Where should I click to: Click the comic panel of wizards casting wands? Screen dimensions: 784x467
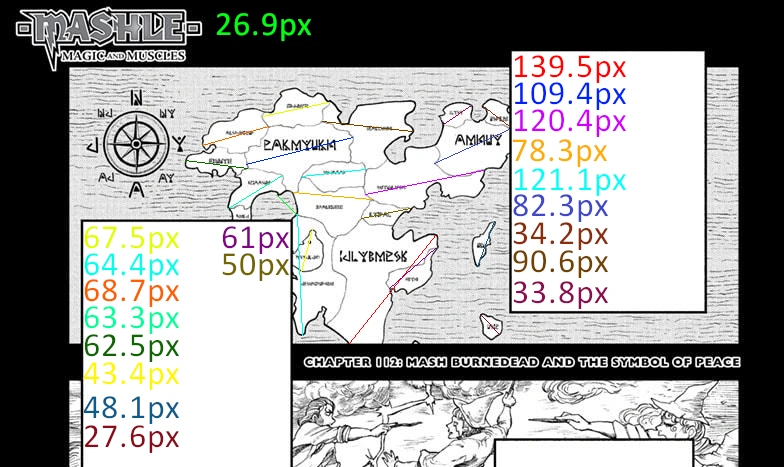tap(514, 424)
